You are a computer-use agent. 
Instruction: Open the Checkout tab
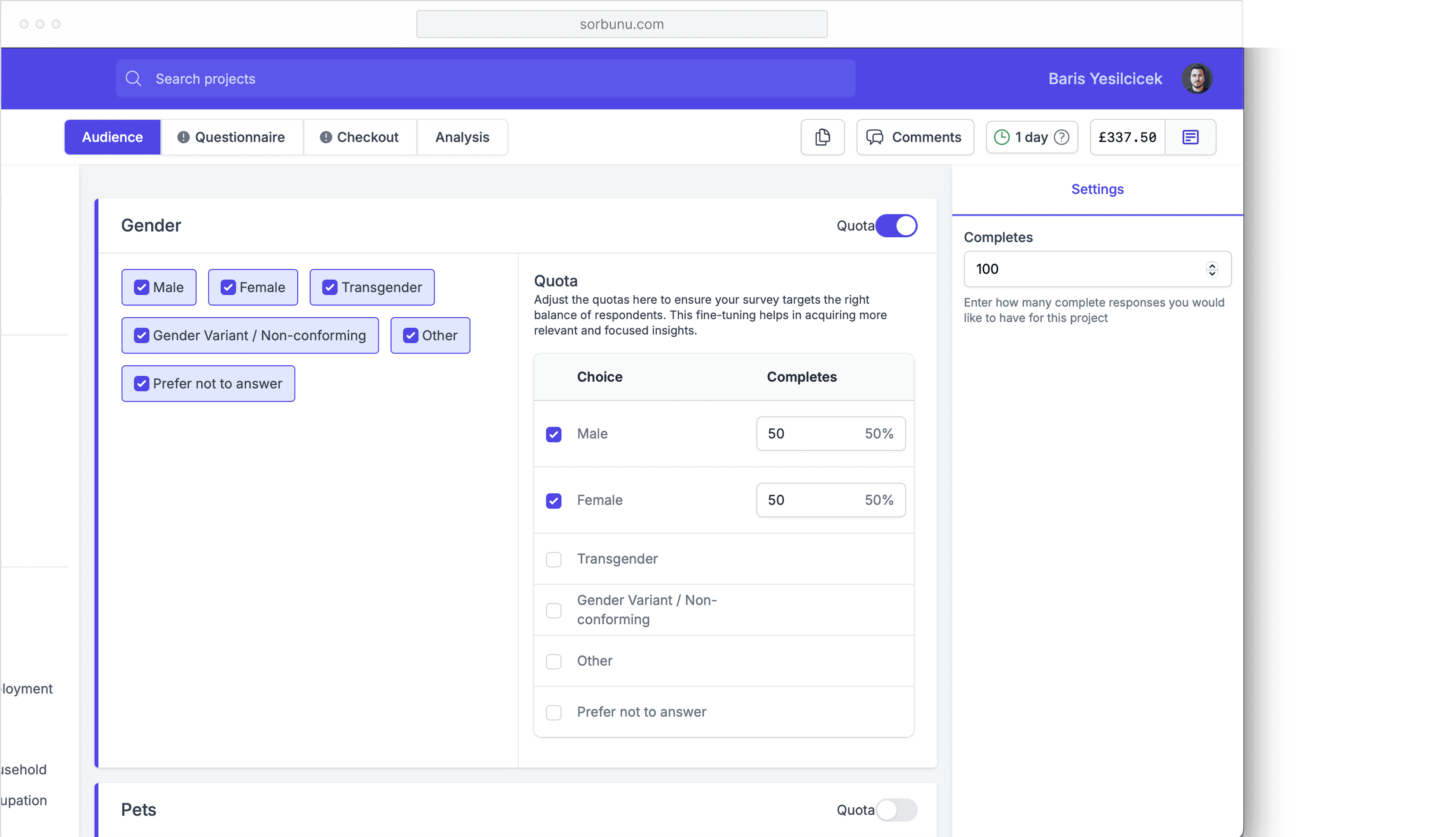(x=360, y=137)
